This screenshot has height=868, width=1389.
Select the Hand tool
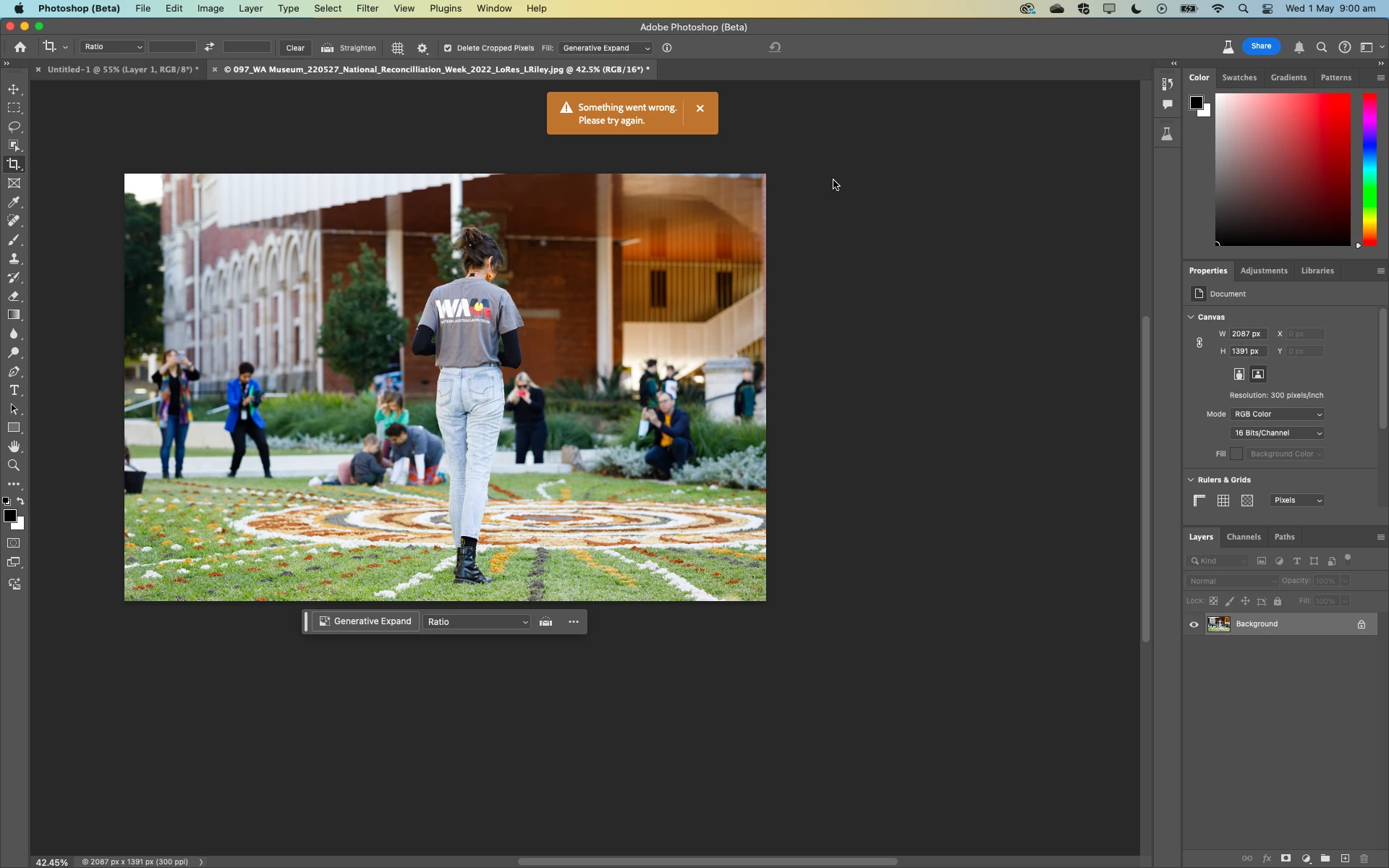(14, 446)
